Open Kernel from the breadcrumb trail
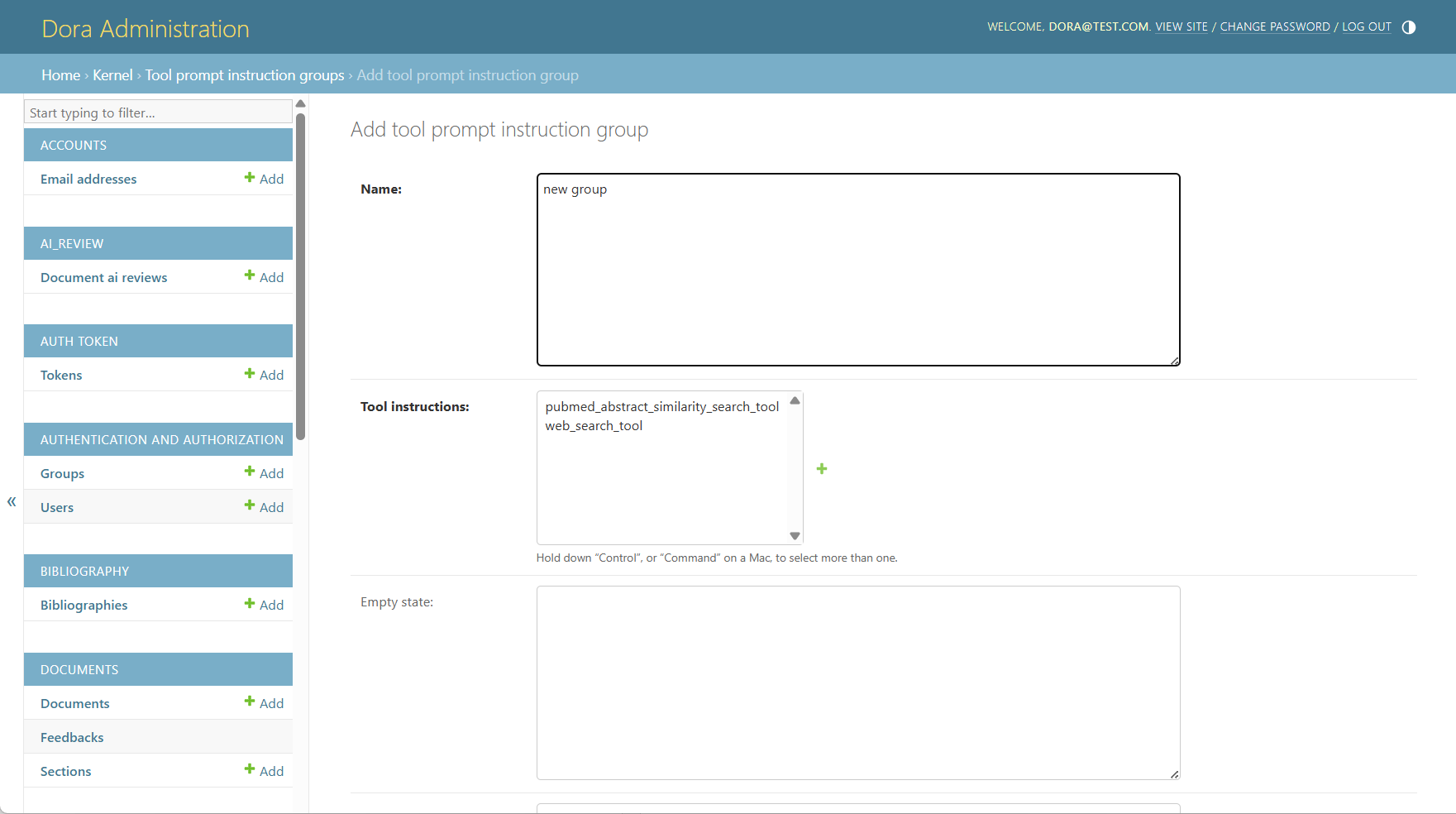Viewport: 1456px width, 814px height. coord(112,74)
